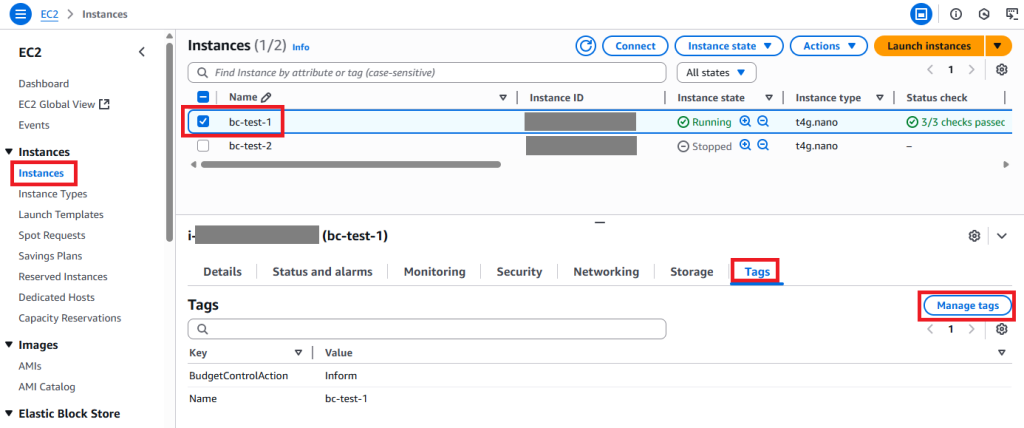The image size is (1024, 428).
Task: Open Instance Types in the sidebar
Action: coord(53,194)
